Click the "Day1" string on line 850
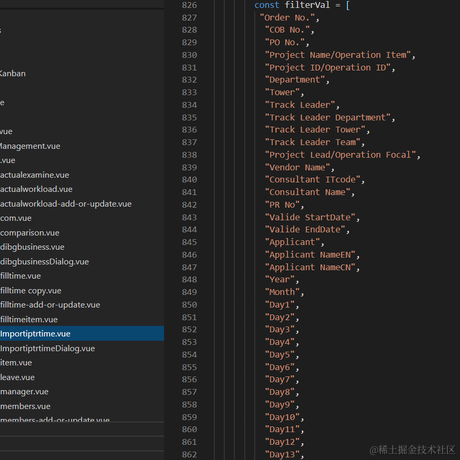The width and height of the screenshot is (460, 460). [x=280, y=305]
